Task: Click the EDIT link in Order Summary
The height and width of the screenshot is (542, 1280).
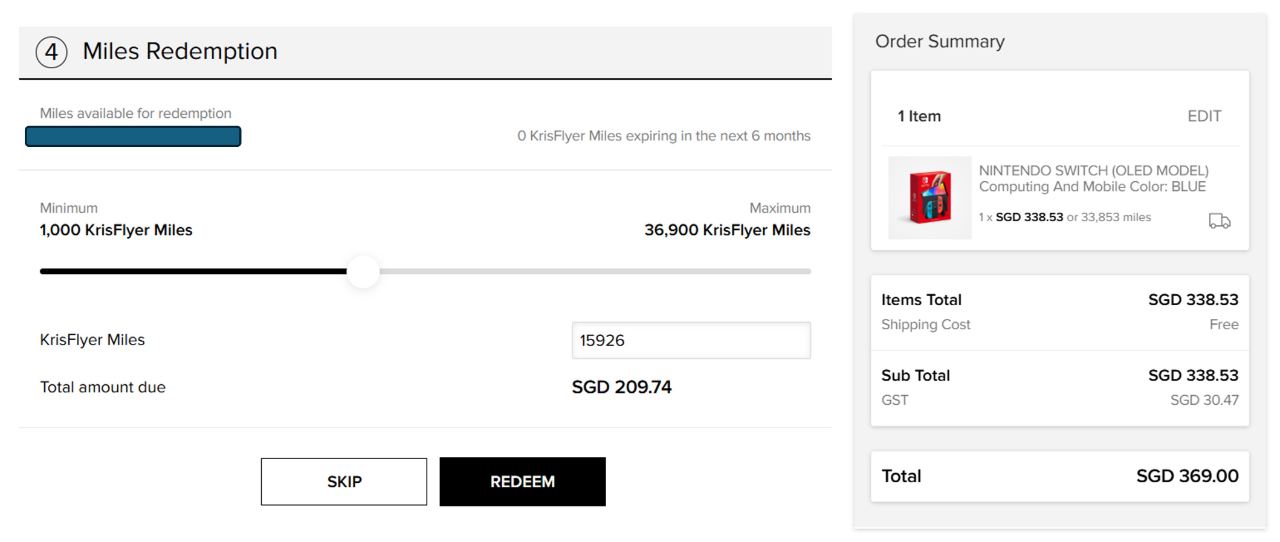Action: (x=1204, y=116)
